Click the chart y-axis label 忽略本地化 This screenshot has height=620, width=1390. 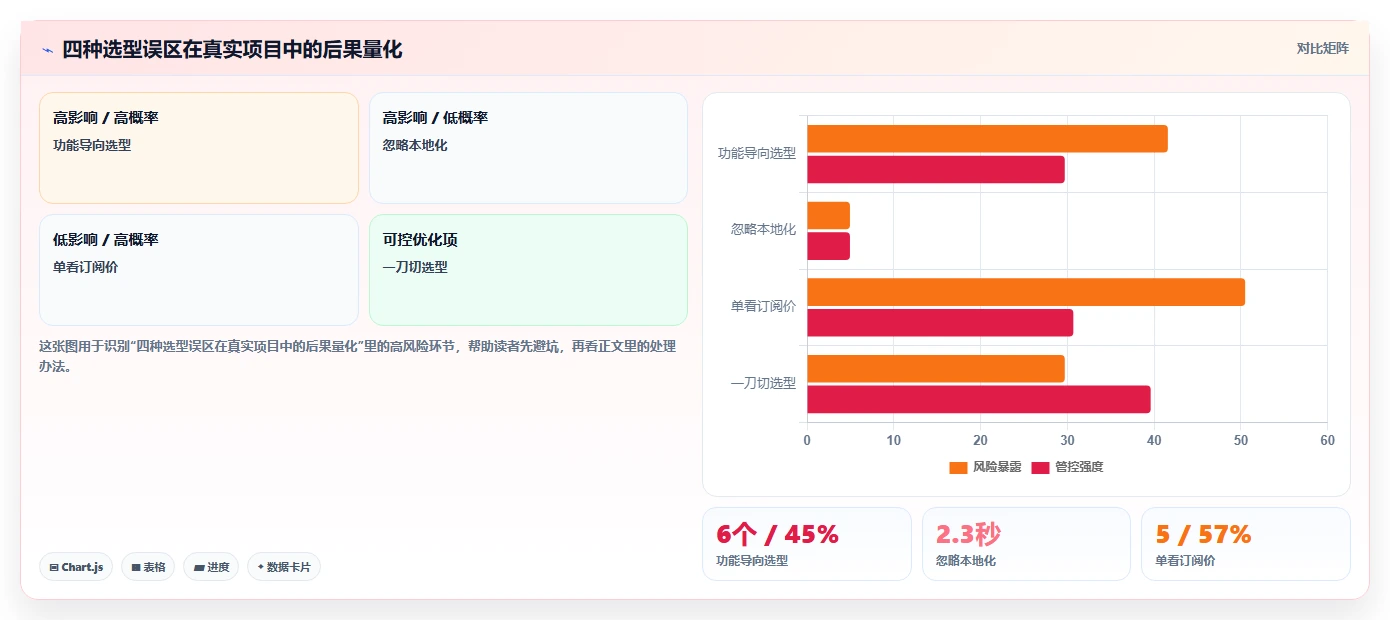coord(763,229)
